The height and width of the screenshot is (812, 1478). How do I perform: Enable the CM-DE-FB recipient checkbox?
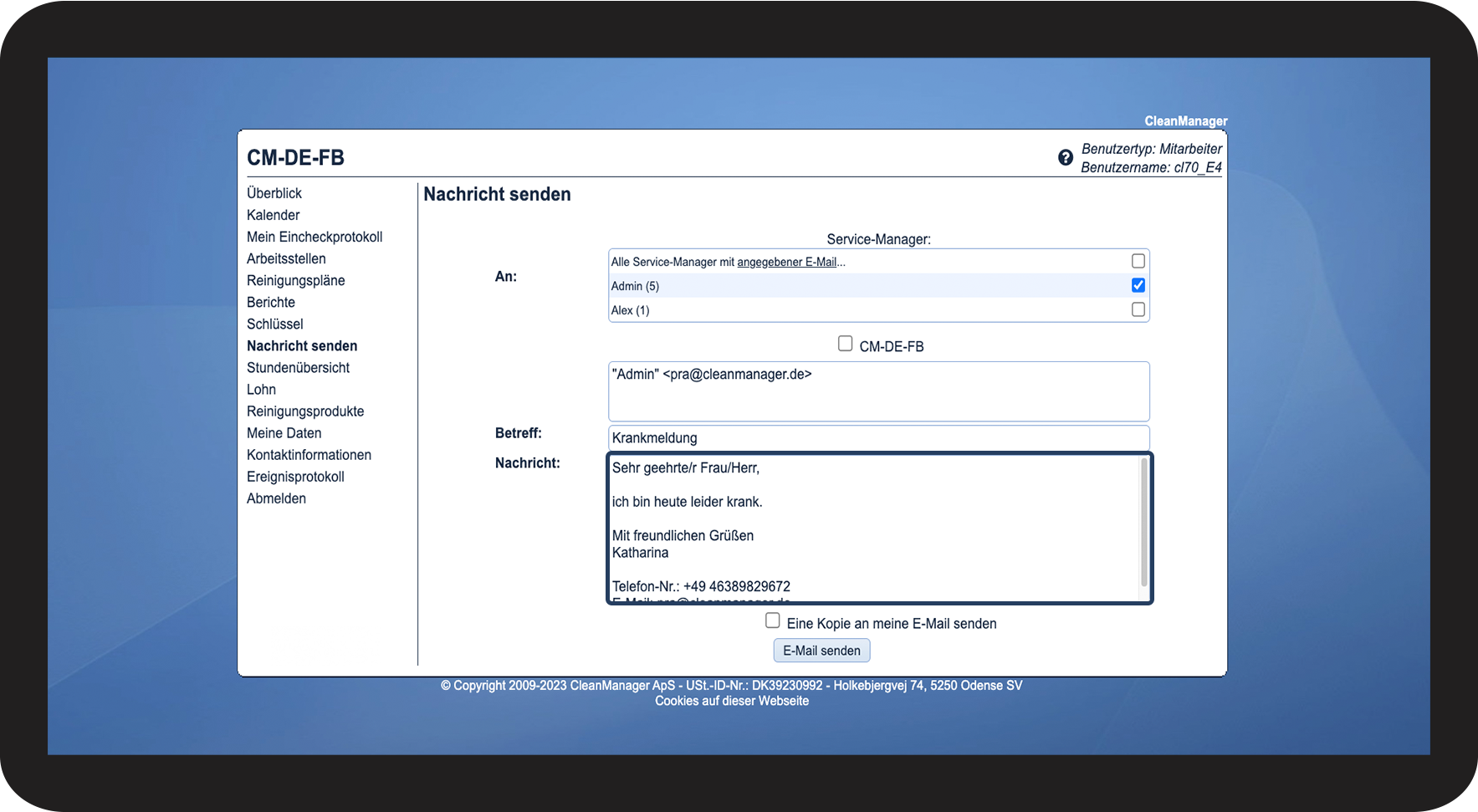coord(845,344)
